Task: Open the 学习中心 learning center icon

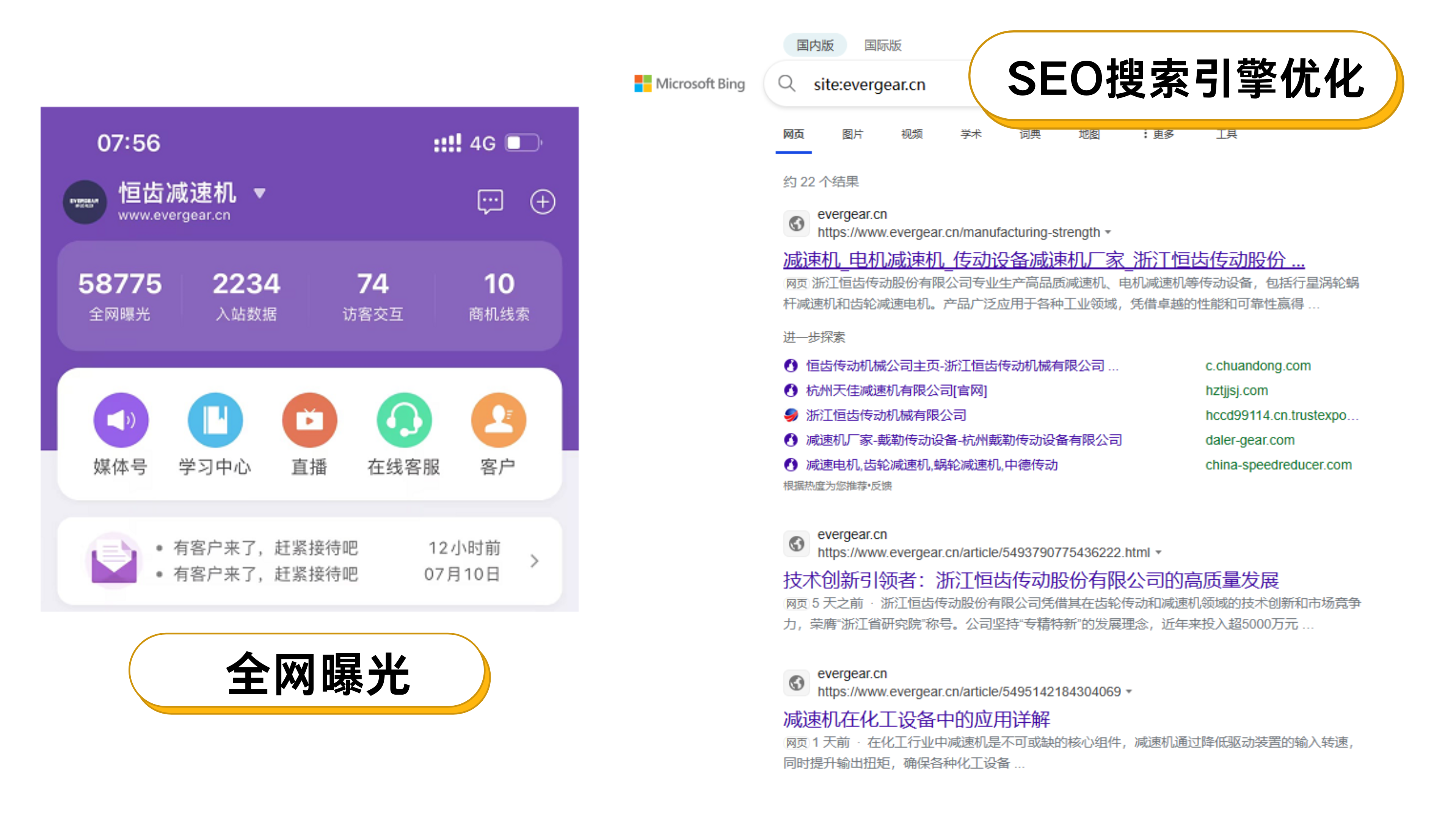Action: point(215,419)
